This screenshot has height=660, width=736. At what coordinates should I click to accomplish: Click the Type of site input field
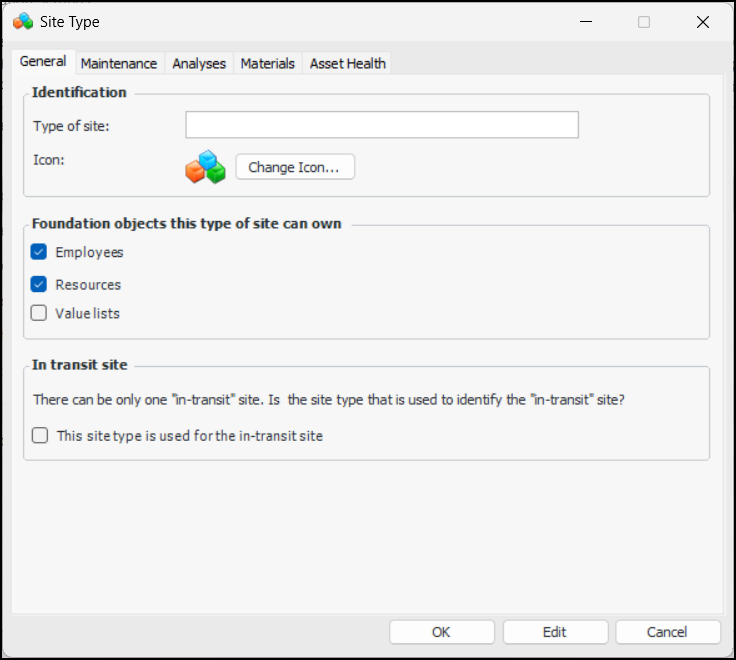click(x=382, y=125)
